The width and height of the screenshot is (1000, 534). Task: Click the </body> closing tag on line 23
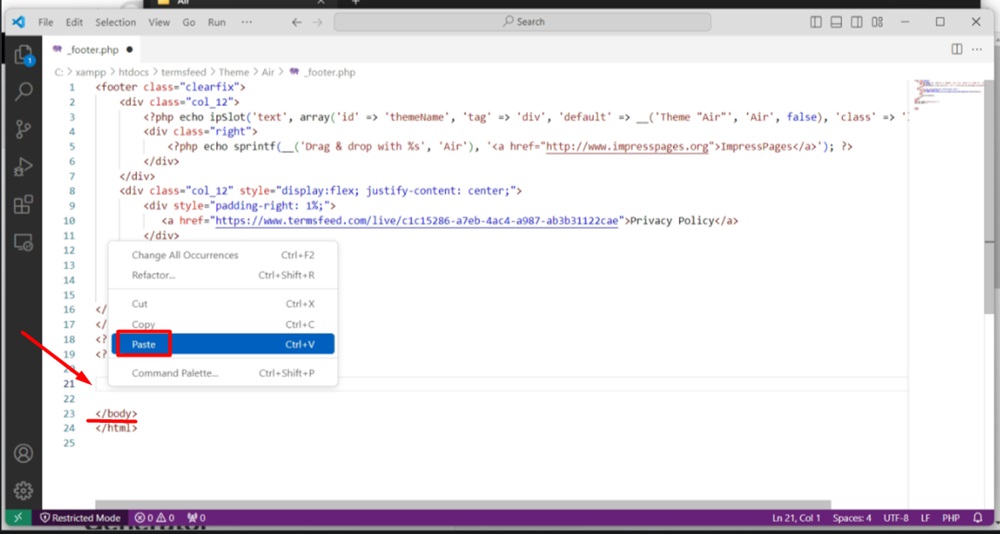pos(116,413)
